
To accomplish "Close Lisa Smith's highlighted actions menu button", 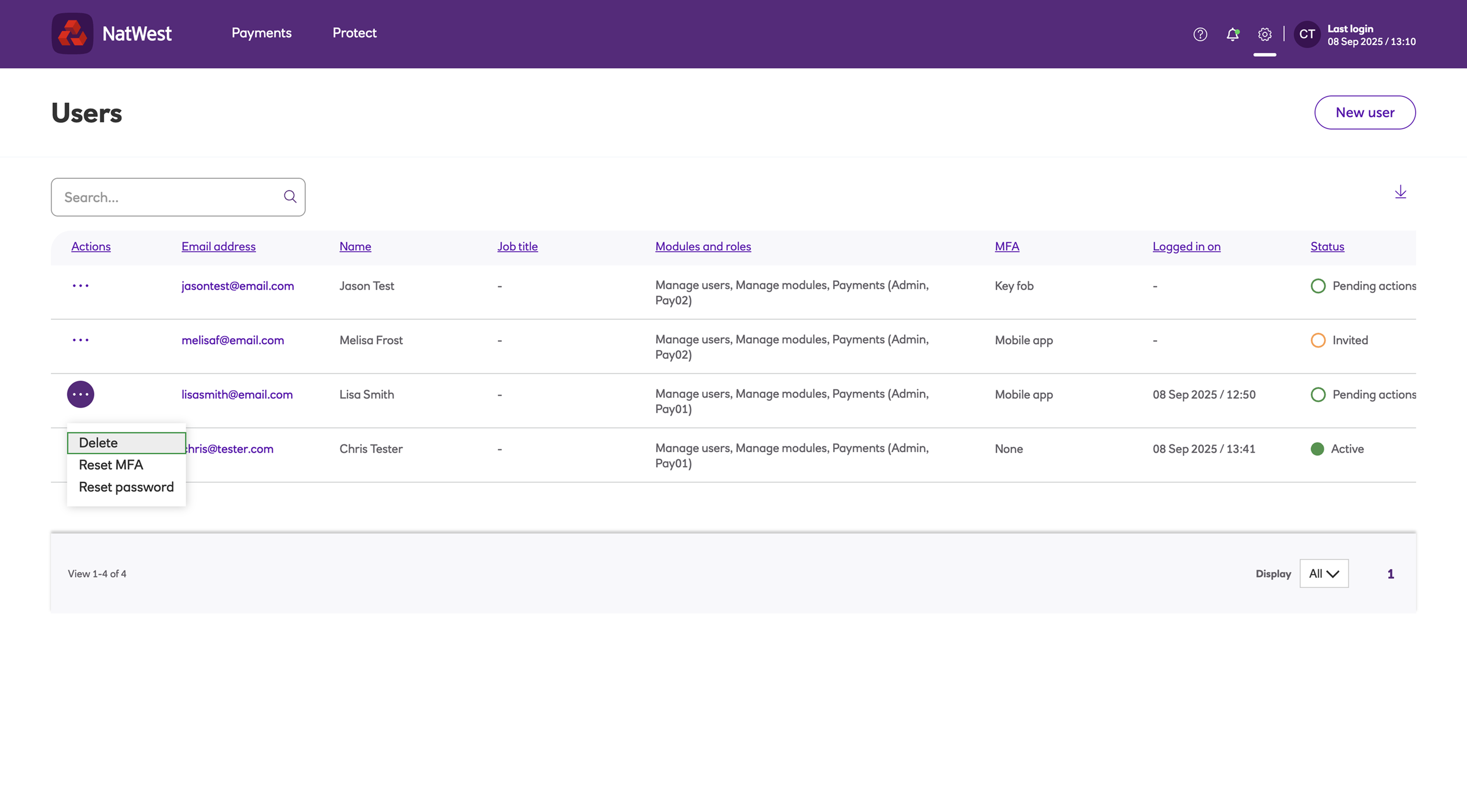I will (x=80, y=394).
